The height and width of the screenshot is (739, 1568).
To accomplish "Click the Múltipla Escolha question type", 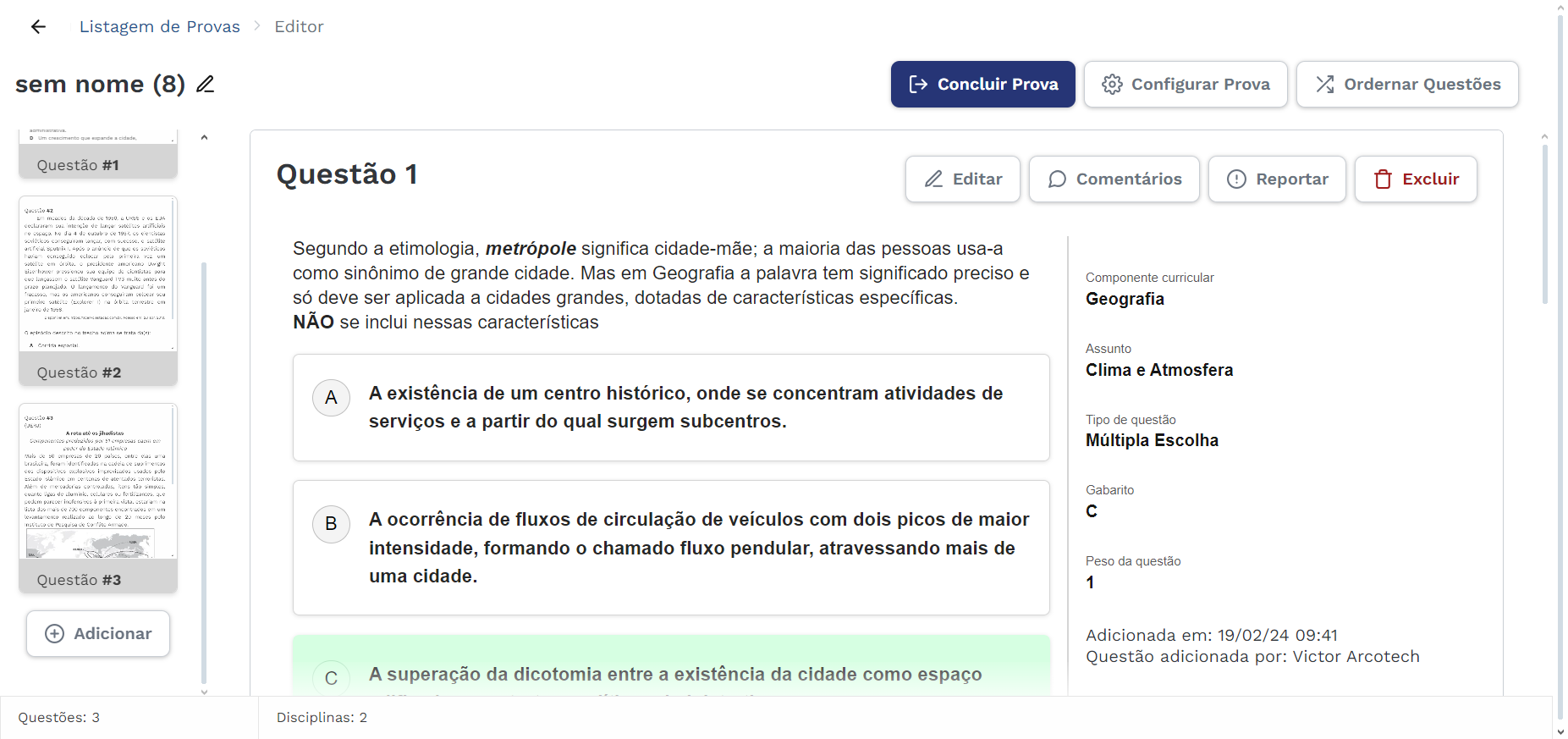I will click(1152, 440).
